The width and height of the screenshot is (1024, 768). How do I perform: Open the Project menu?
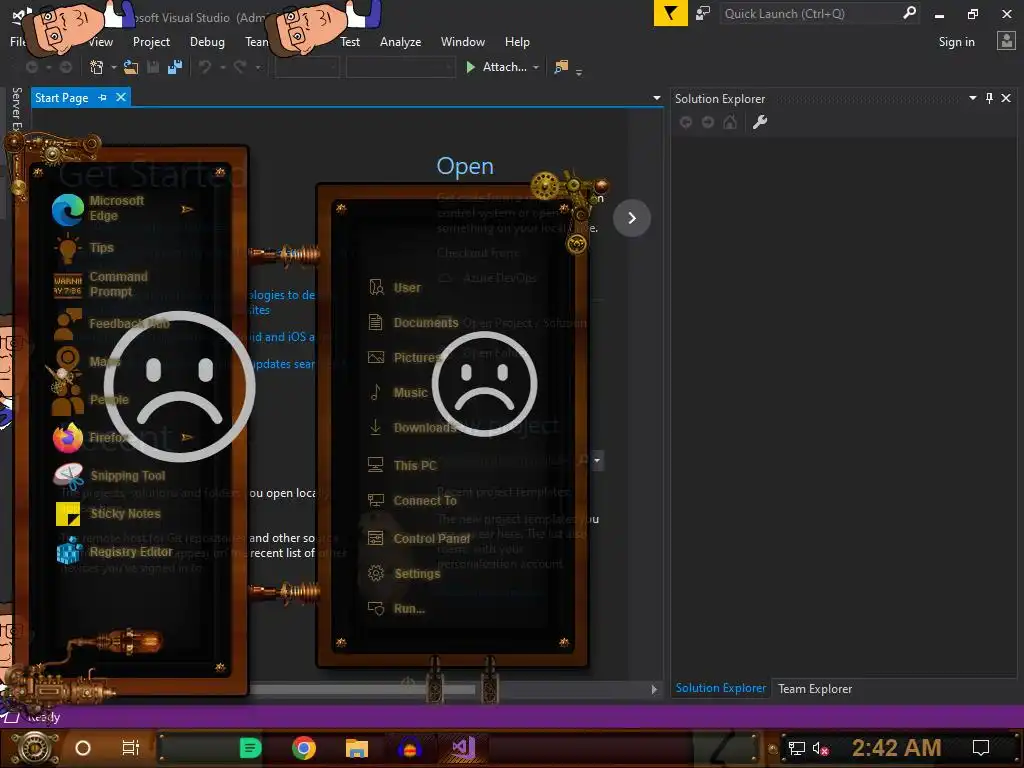152,42
